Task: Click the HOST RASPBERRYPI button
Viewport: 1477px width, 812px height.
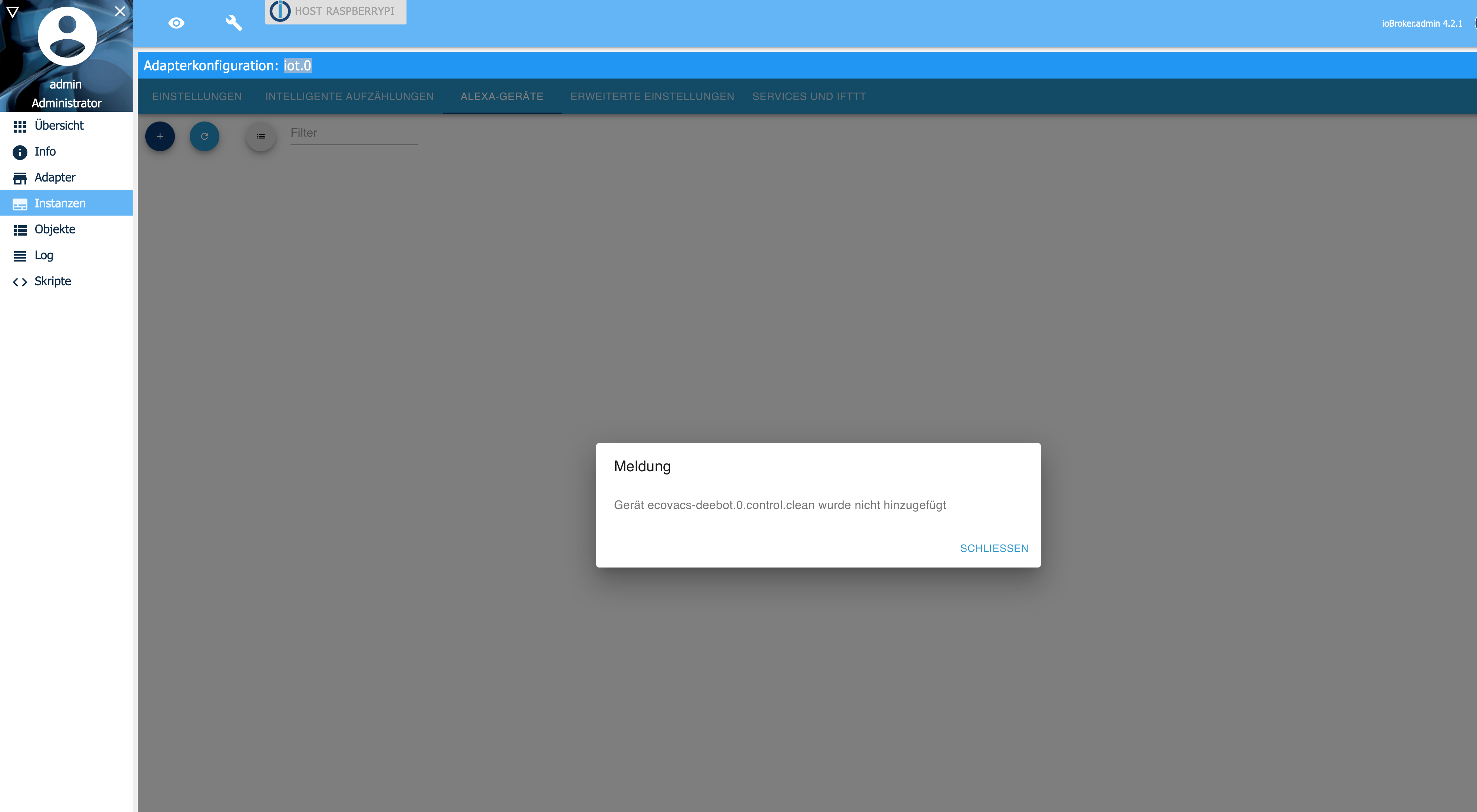Action: (x=335, y=11)
